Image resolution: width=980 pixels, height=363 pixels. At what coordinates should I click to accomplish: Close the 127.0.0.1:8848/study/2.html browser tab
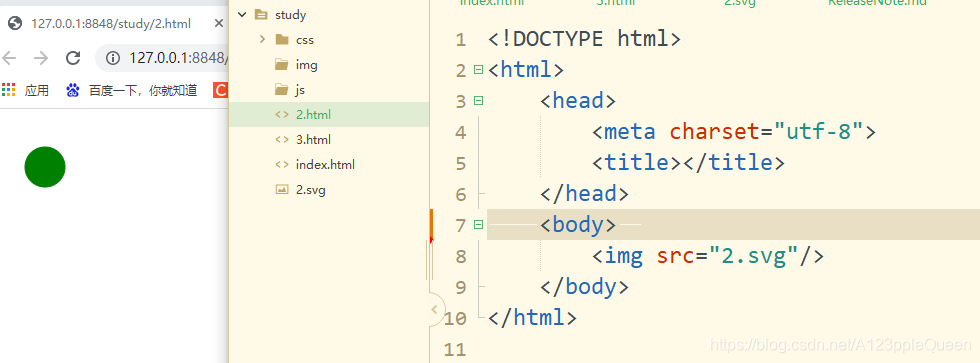219,24
